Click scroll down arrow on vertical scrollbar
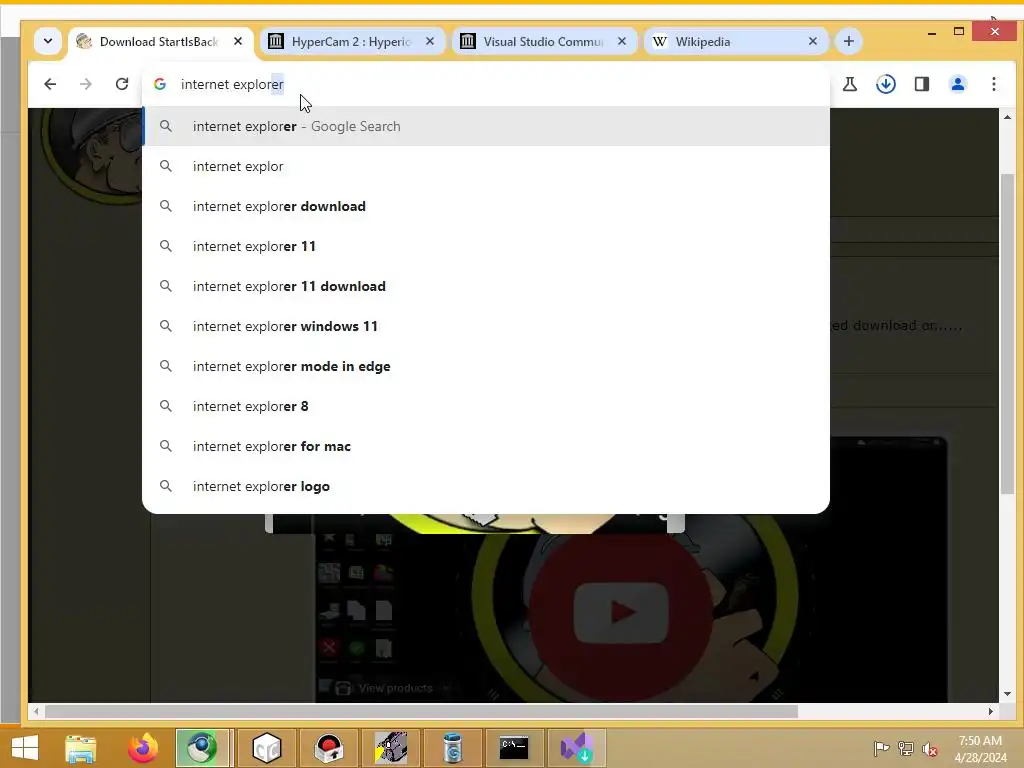Viewport: 1024px width, 768px height. click(x=1008, y=694)
